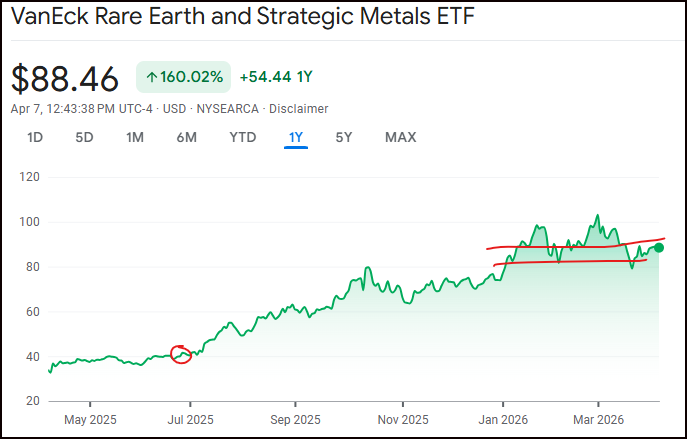Click the red circle annotation near Jul 2025
The height and width of the screenshot is (439, 687).
pos(181,354)
